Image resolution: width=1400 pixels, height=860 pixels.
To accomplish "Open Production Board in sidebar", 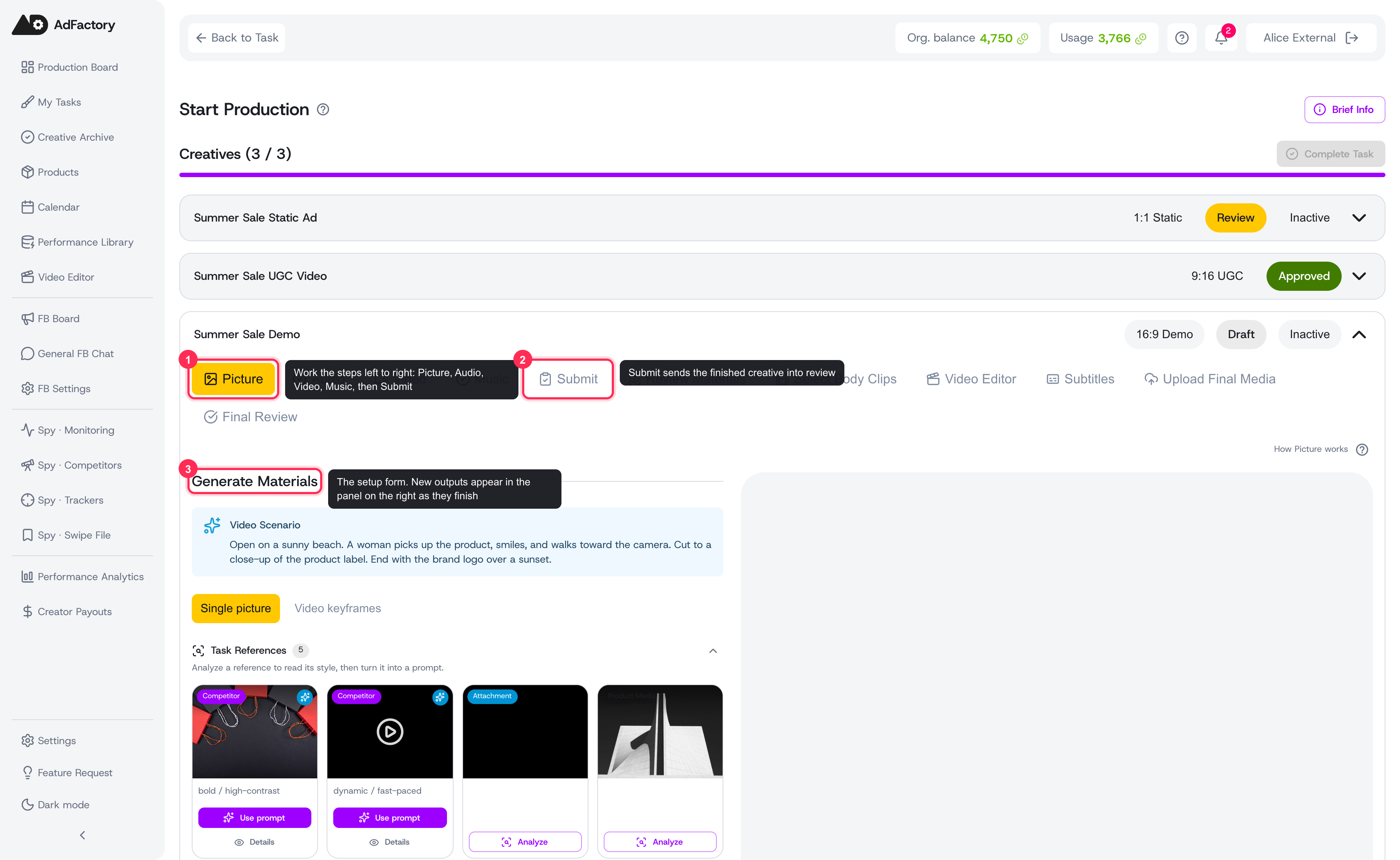I will click(69, 67).
